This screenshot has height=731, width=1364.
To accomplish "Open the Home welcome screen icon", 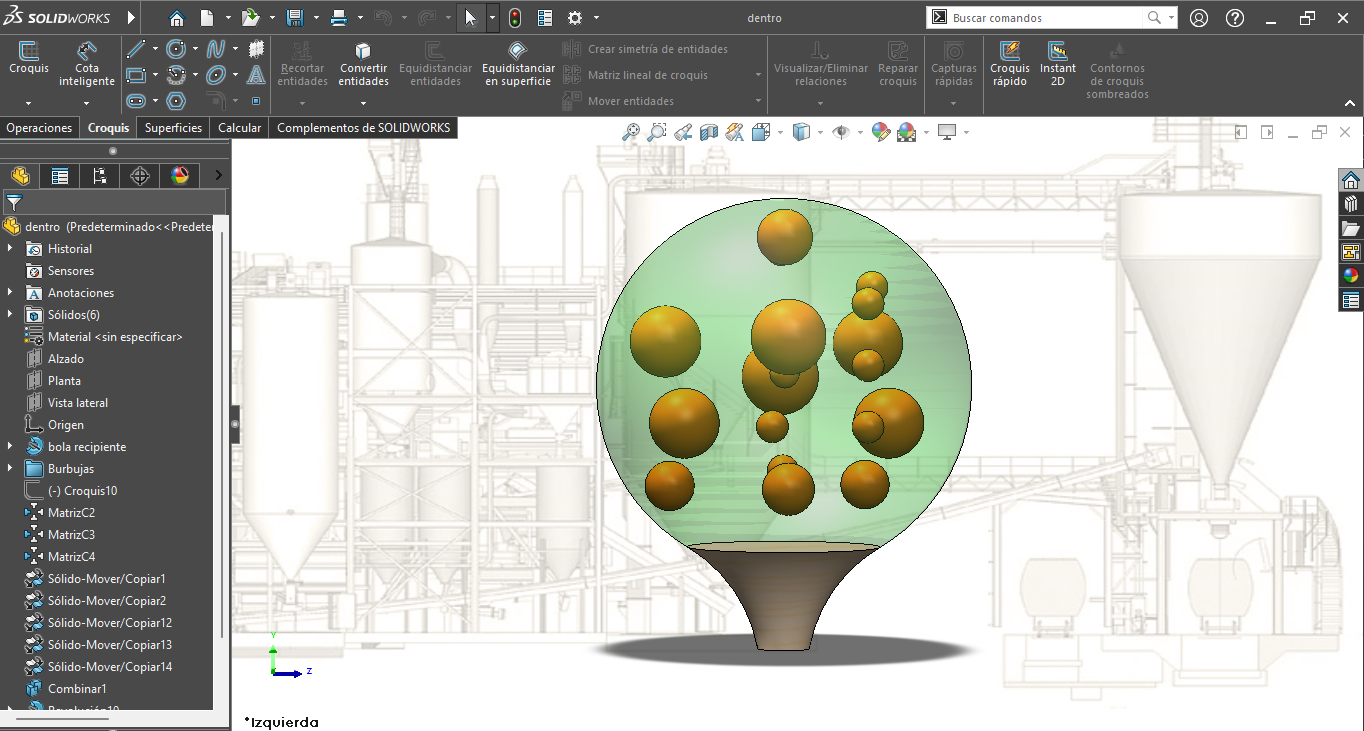I will (177, 18).
